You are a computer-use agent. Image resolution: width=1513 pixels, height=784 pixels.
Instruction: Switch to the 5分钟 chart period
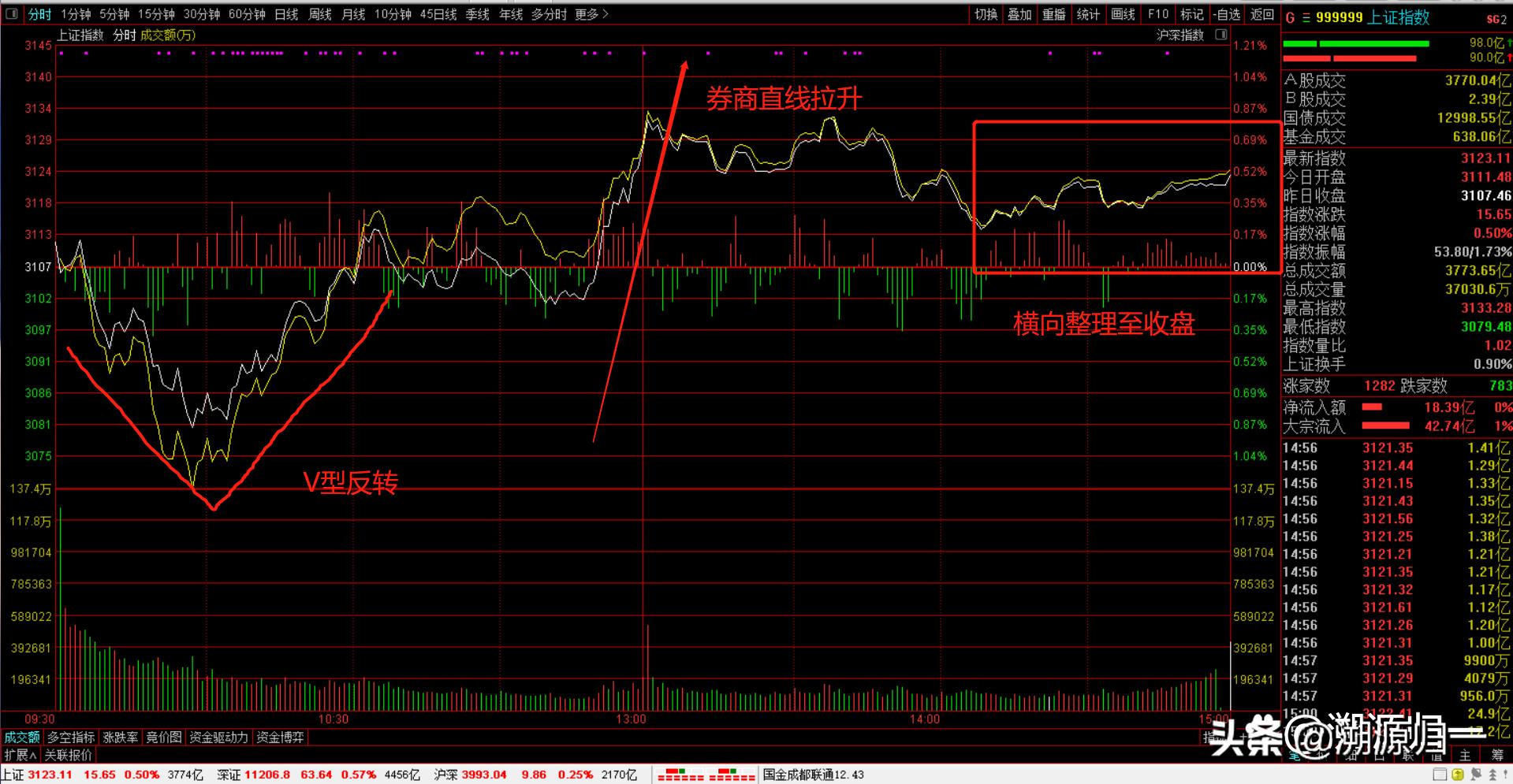tap(114, 14)
